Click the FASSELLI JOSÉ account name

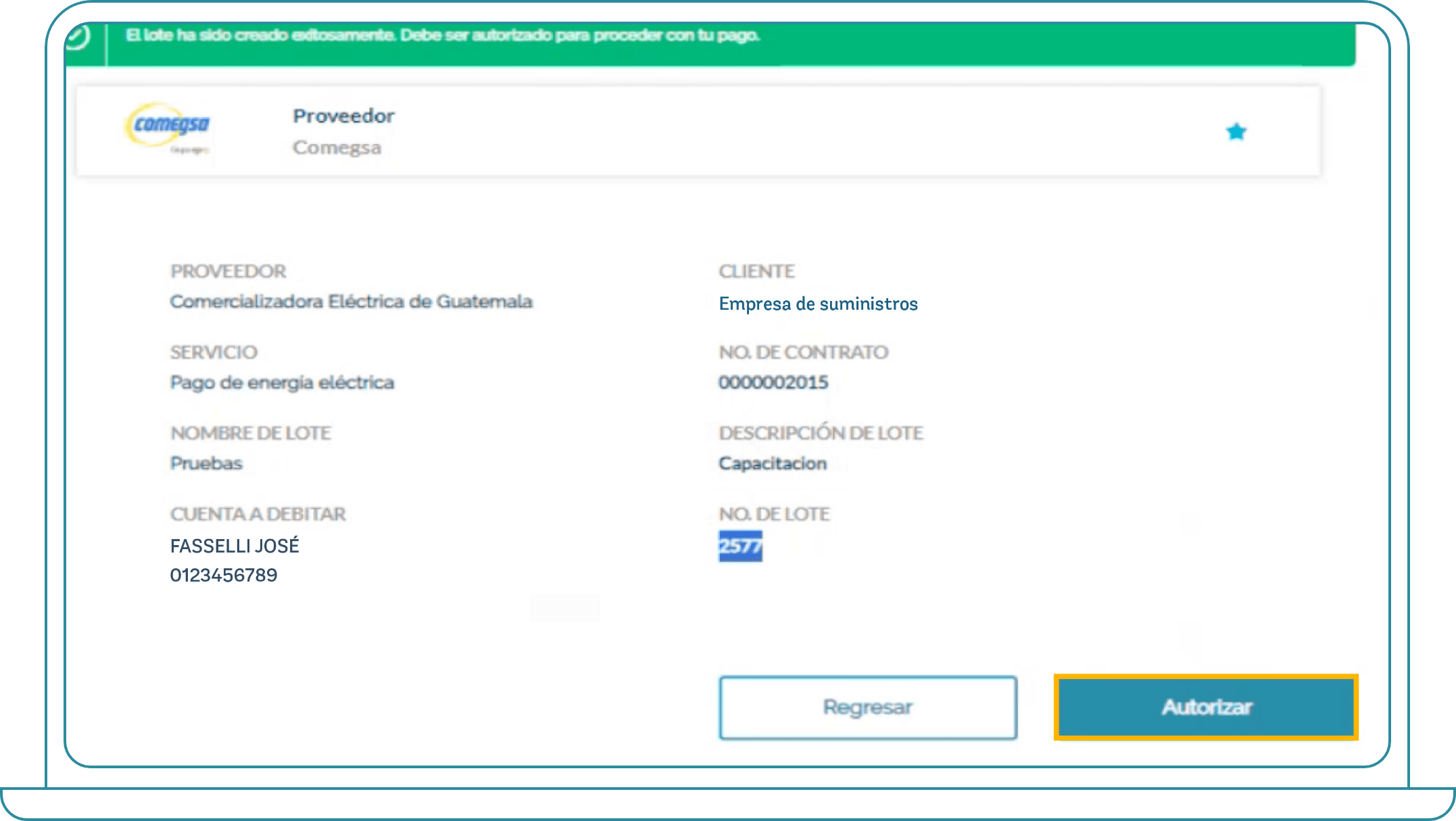pyautogui.click(x=235, y=546)
